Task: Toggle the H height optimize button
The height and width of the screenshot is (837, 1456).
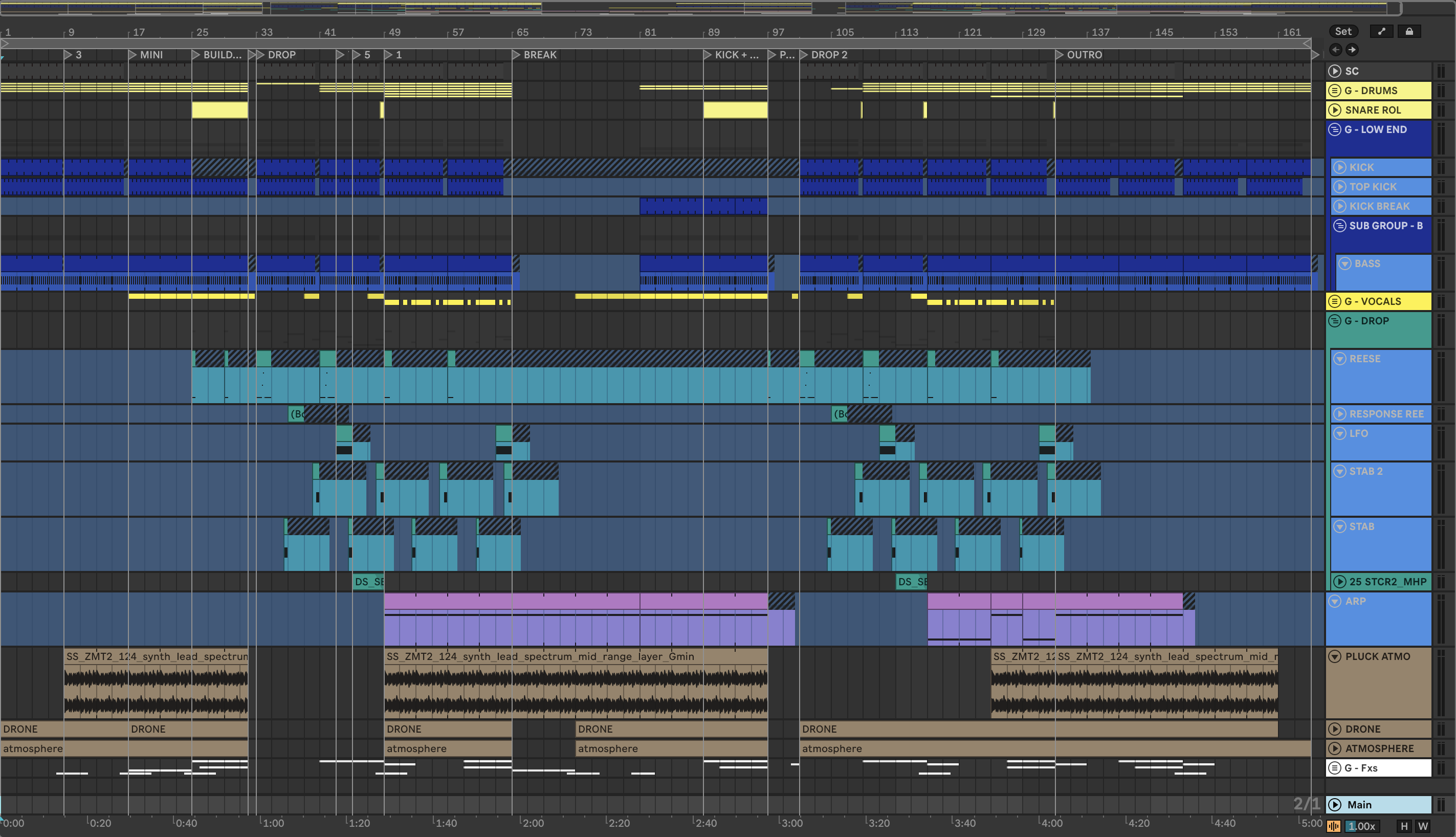Action: click(1404, 826)
